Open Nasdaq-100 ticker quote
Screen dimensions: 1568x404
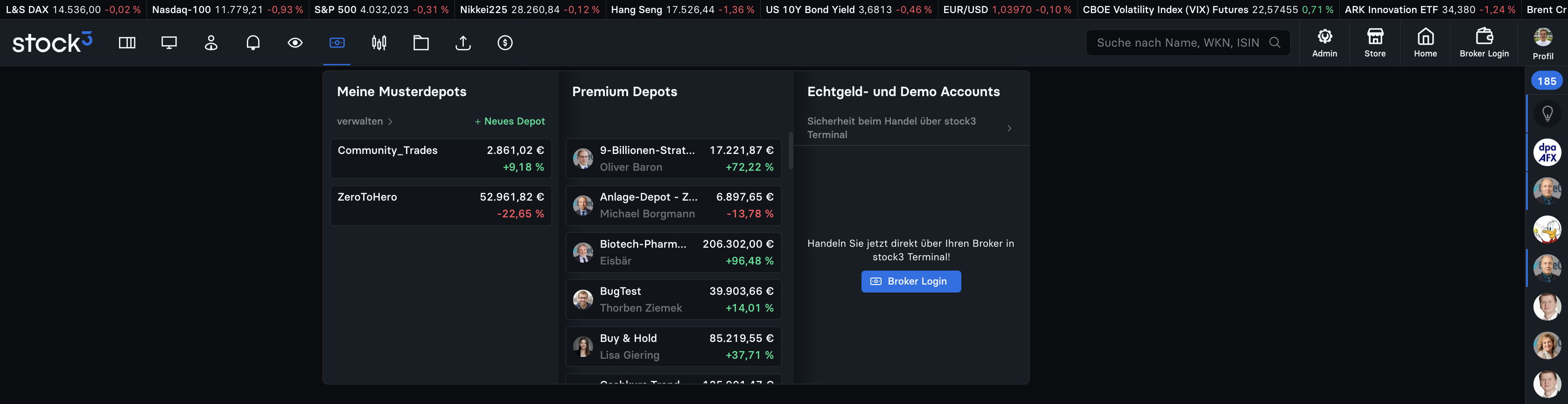pyautogui.click(x=228, y=10)
